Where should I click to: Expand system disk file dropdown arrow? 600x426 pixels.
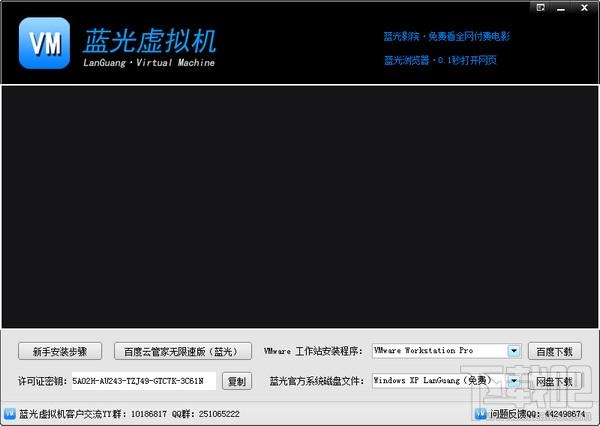click(x=514, y=380)
